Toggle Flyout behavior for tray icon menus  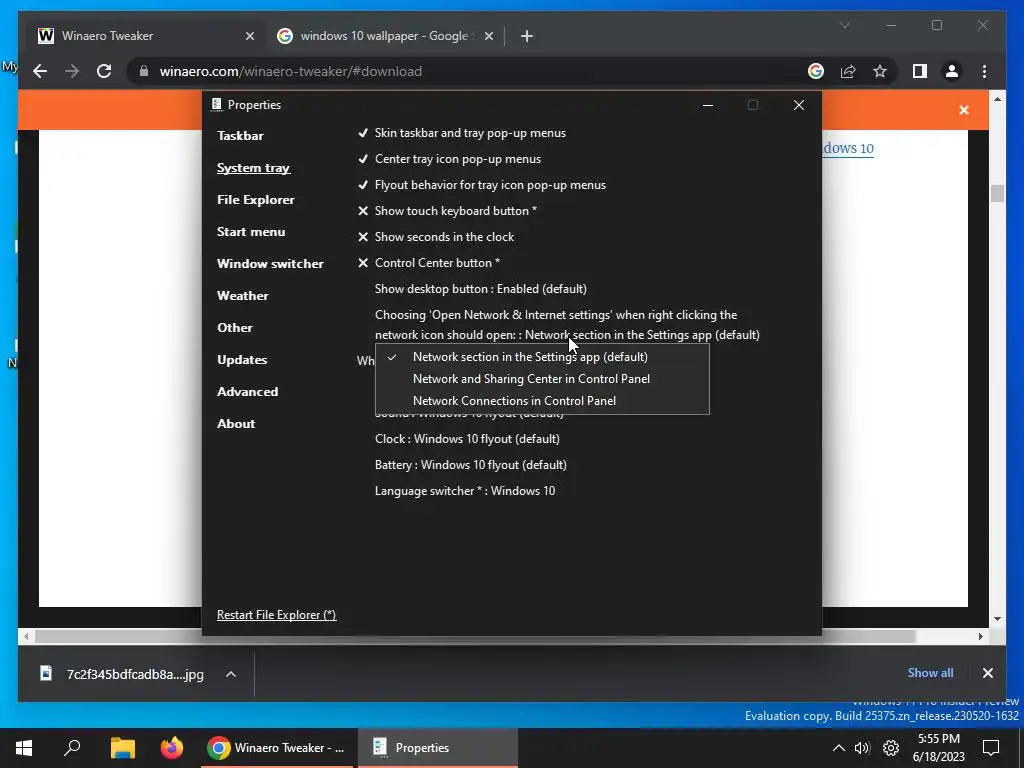coord(481,185)
